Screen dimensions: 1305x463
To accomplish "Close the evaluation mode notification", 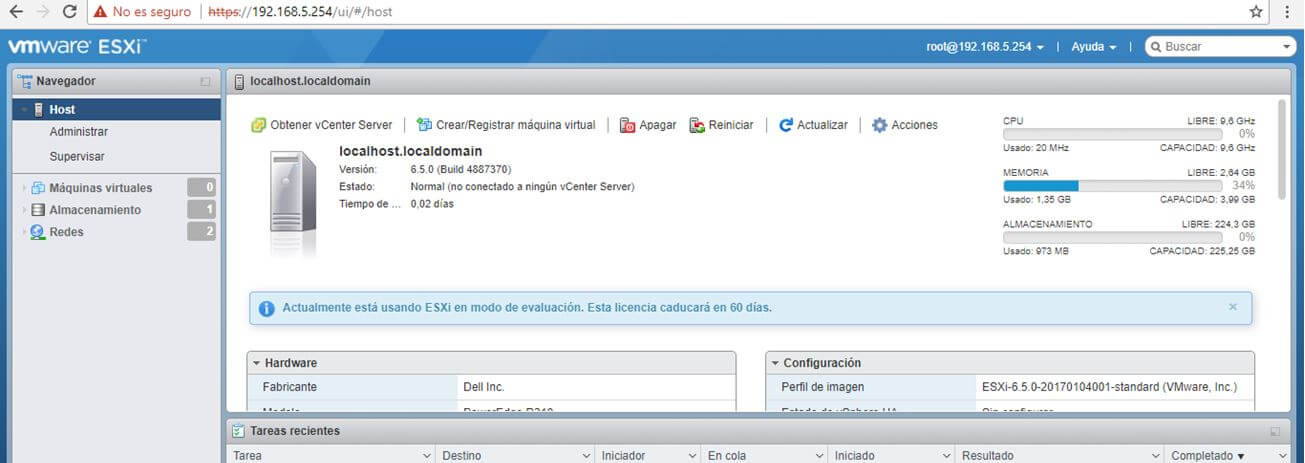I will coord(1232,307).
